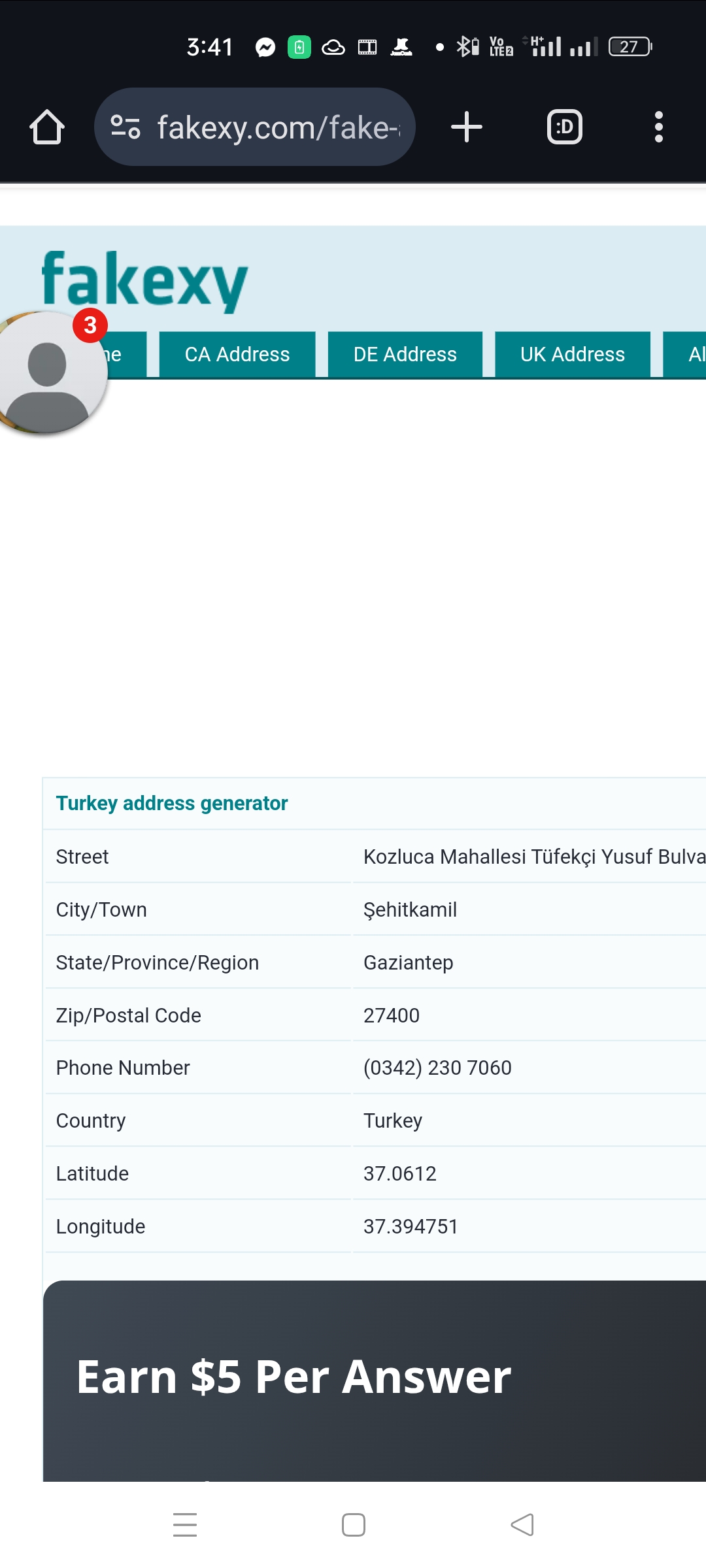The image size is (706, 1568).
Task: Tap the Android back navigation icon
Action: (522, 1525)
